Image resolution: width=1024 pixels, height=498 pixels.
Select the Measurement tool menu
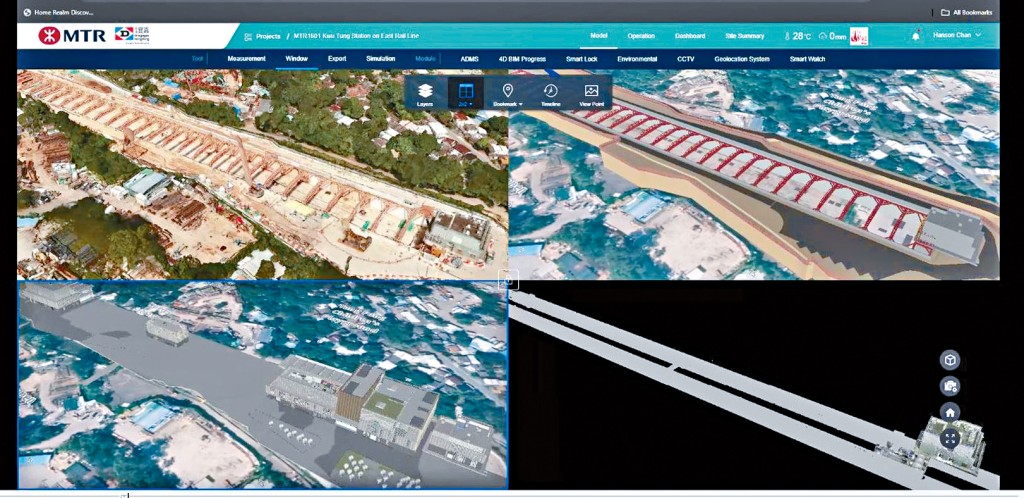246,59
